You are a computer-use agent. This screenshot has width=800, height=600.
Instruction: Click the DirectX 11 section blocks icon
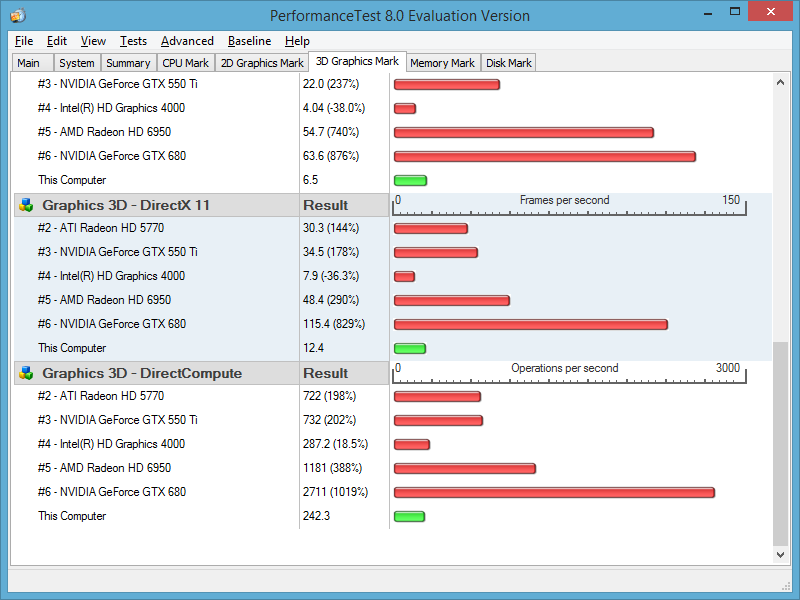click(26, 205)
